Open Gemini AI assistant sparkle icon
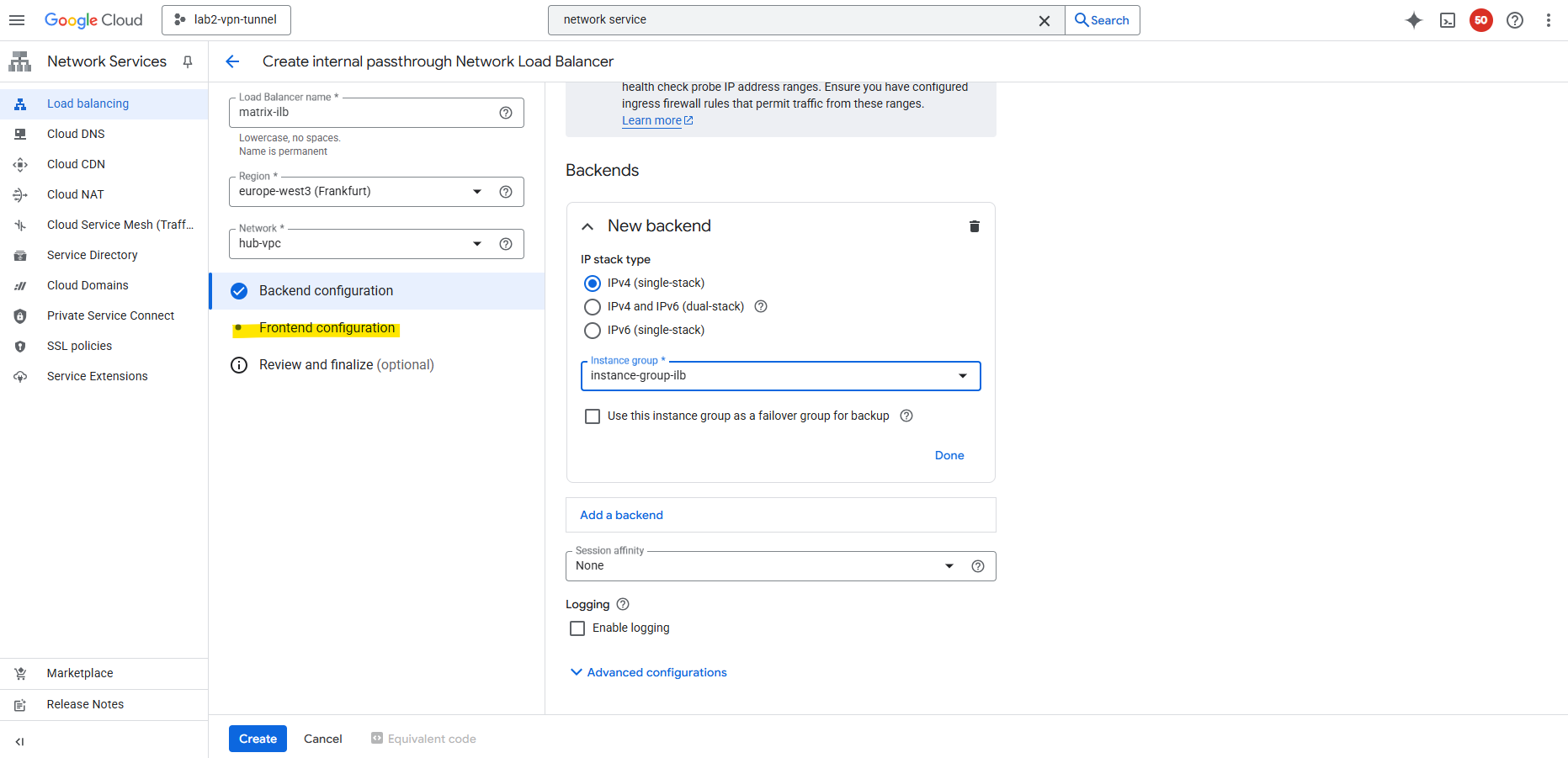 point(1414,20)
